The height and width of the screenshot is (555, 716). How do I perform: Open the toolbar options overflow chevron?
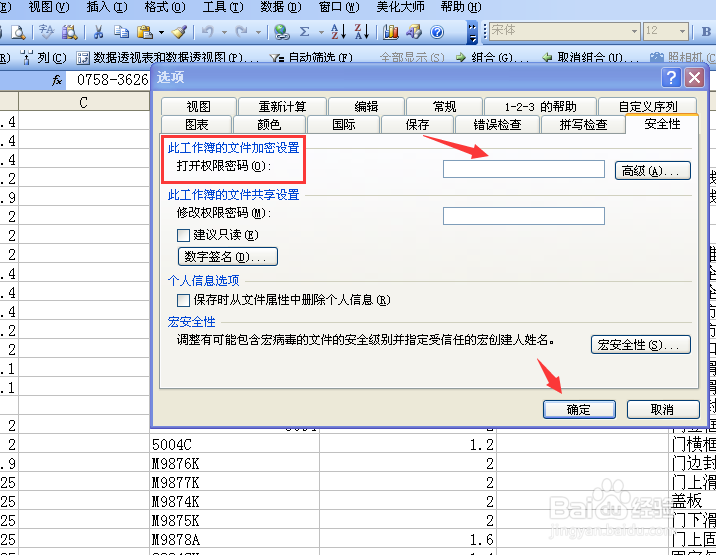click(473, 32)
